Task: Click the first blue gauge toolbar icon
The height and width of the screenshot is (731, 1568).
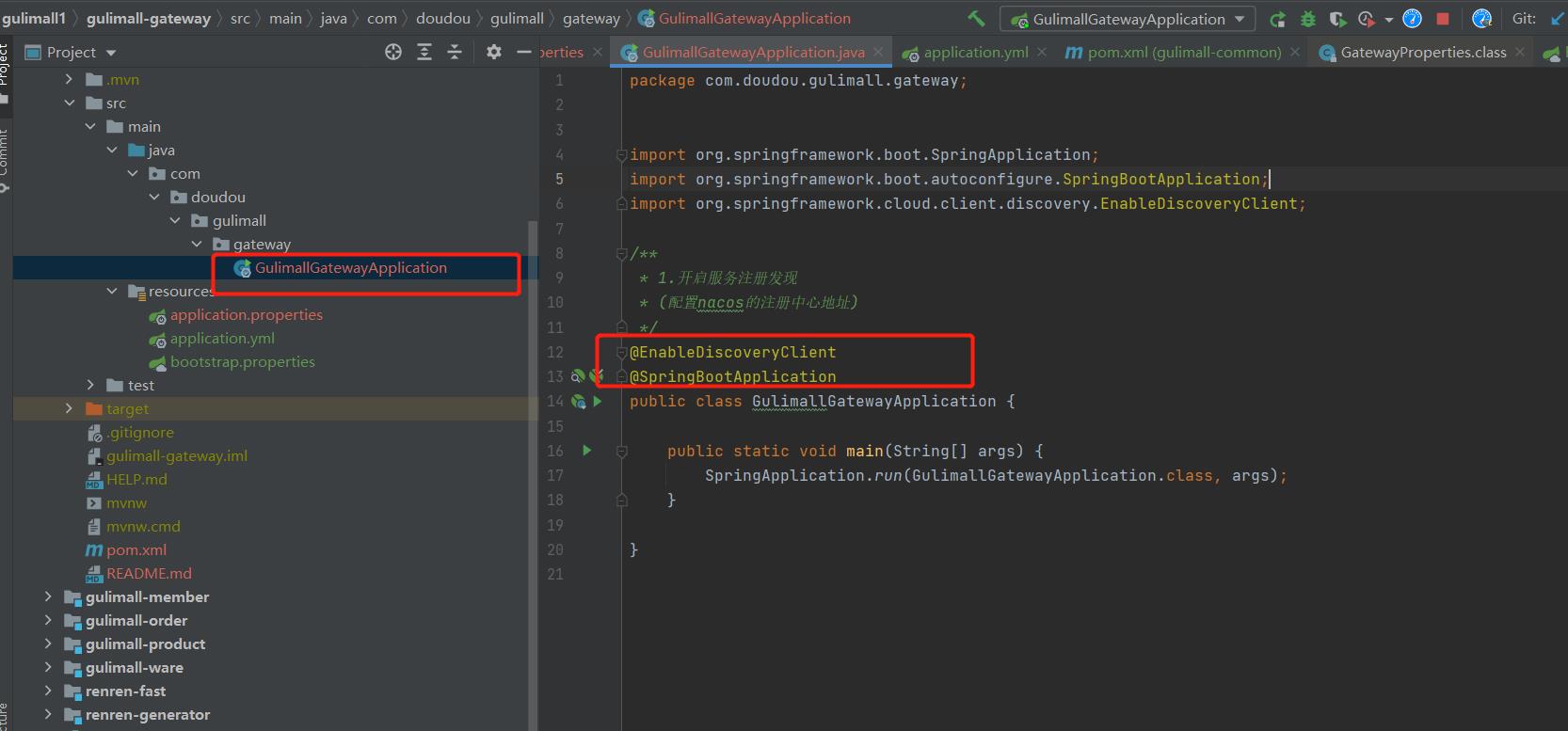Action: click(1412, 19)
